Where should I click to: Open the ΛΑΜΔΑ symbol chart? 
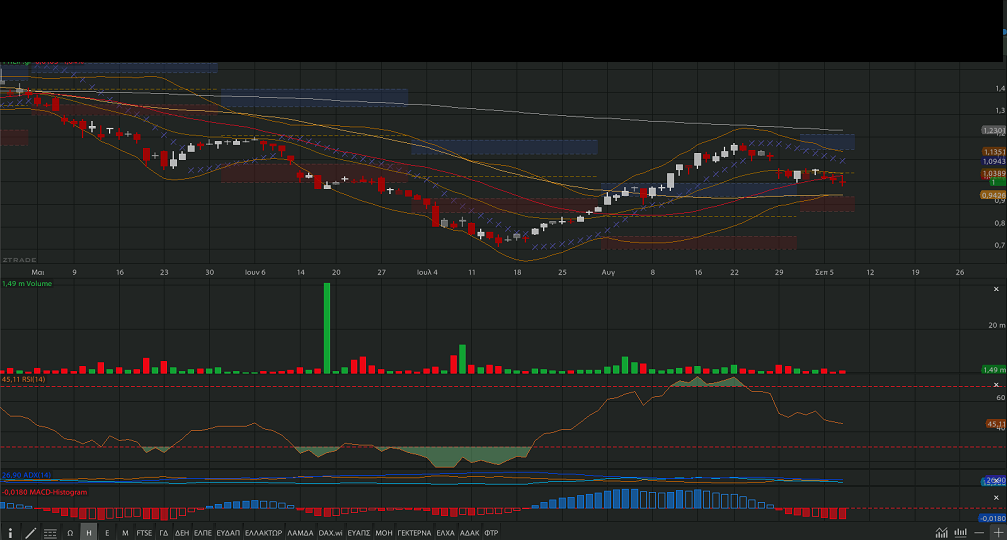(300, 533)
